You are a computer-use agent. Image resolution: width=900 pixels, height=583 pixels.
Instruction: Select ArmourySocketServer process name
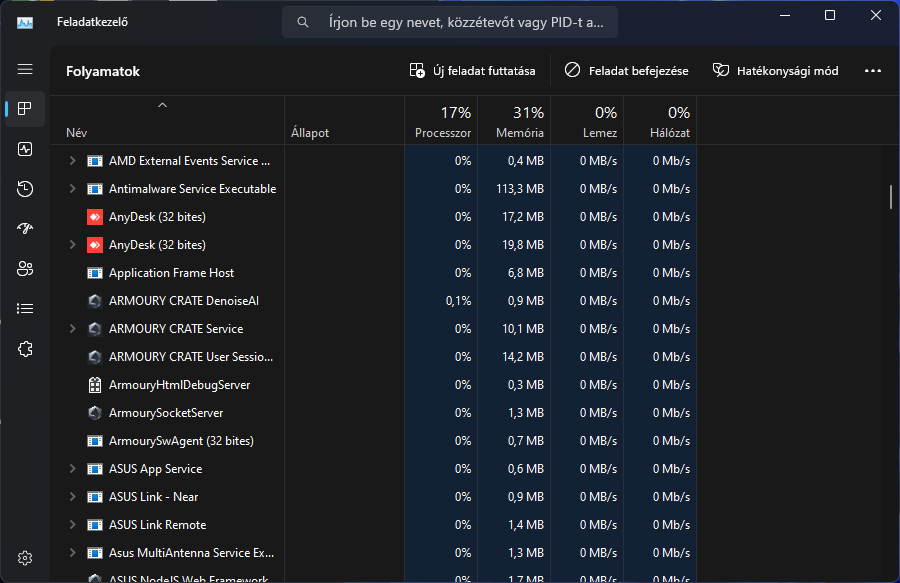pyautogui.click(x=166, y=413)
